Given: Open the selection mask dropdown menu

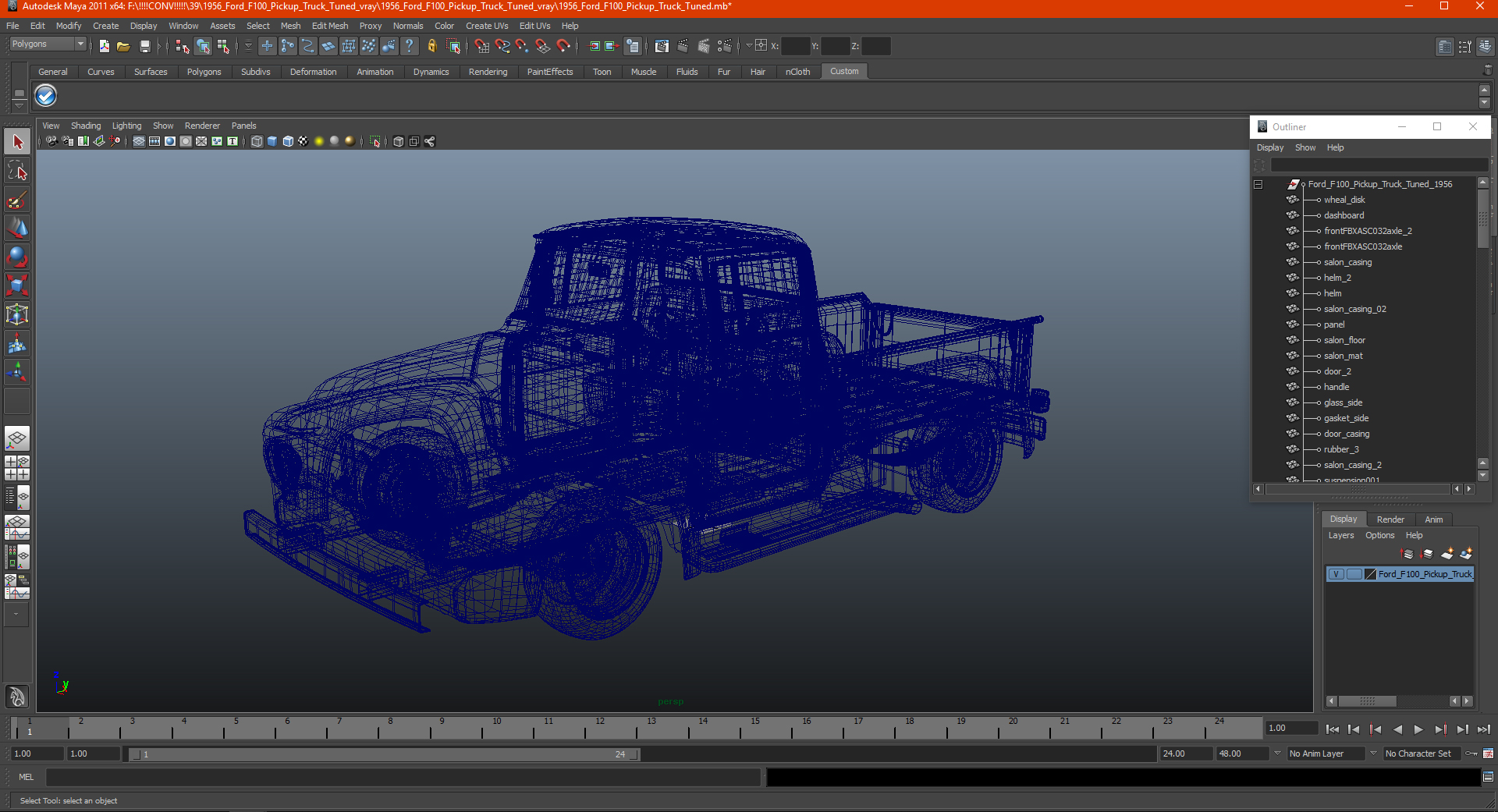Looking at the screenshot, I should pos(248,47).
